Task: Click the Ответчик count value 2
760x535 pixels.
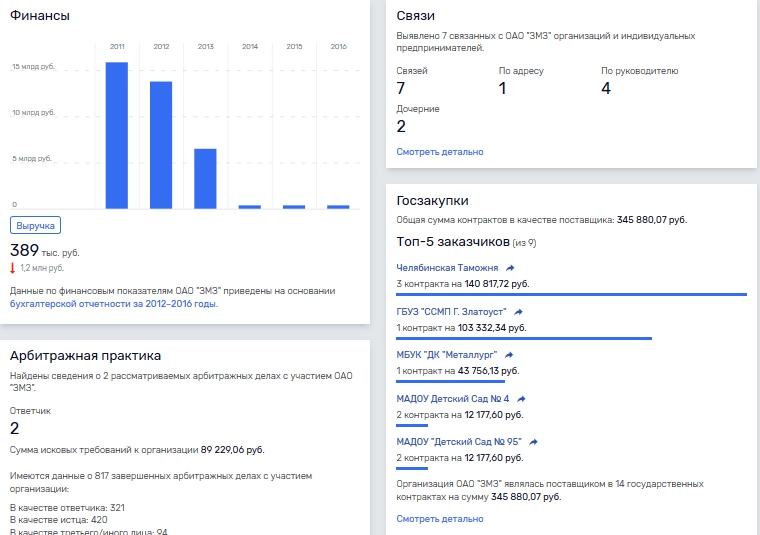Action: click(x=15, y=428)
